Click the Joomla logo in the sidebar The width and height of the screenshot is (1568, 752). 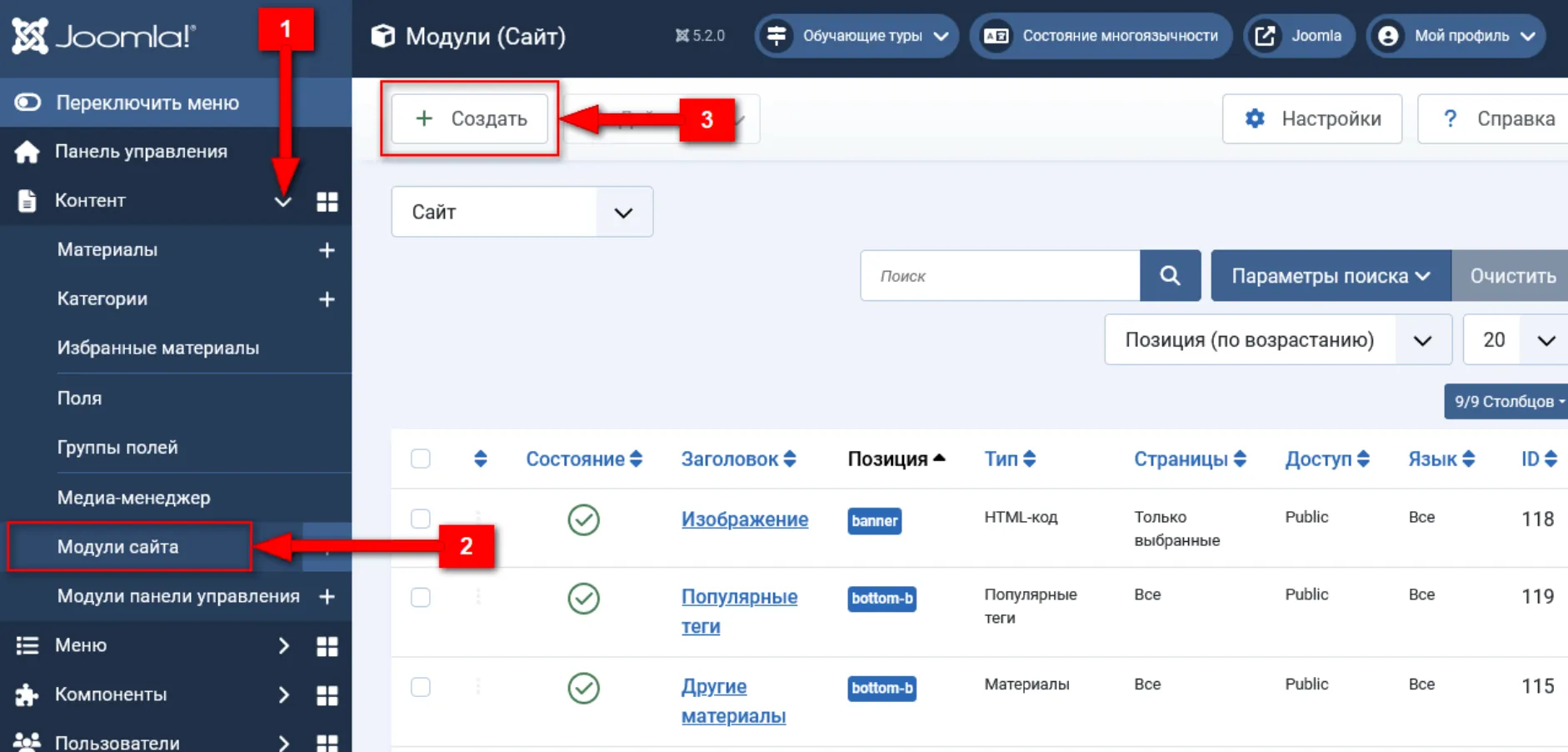click(x=103, y=36)
